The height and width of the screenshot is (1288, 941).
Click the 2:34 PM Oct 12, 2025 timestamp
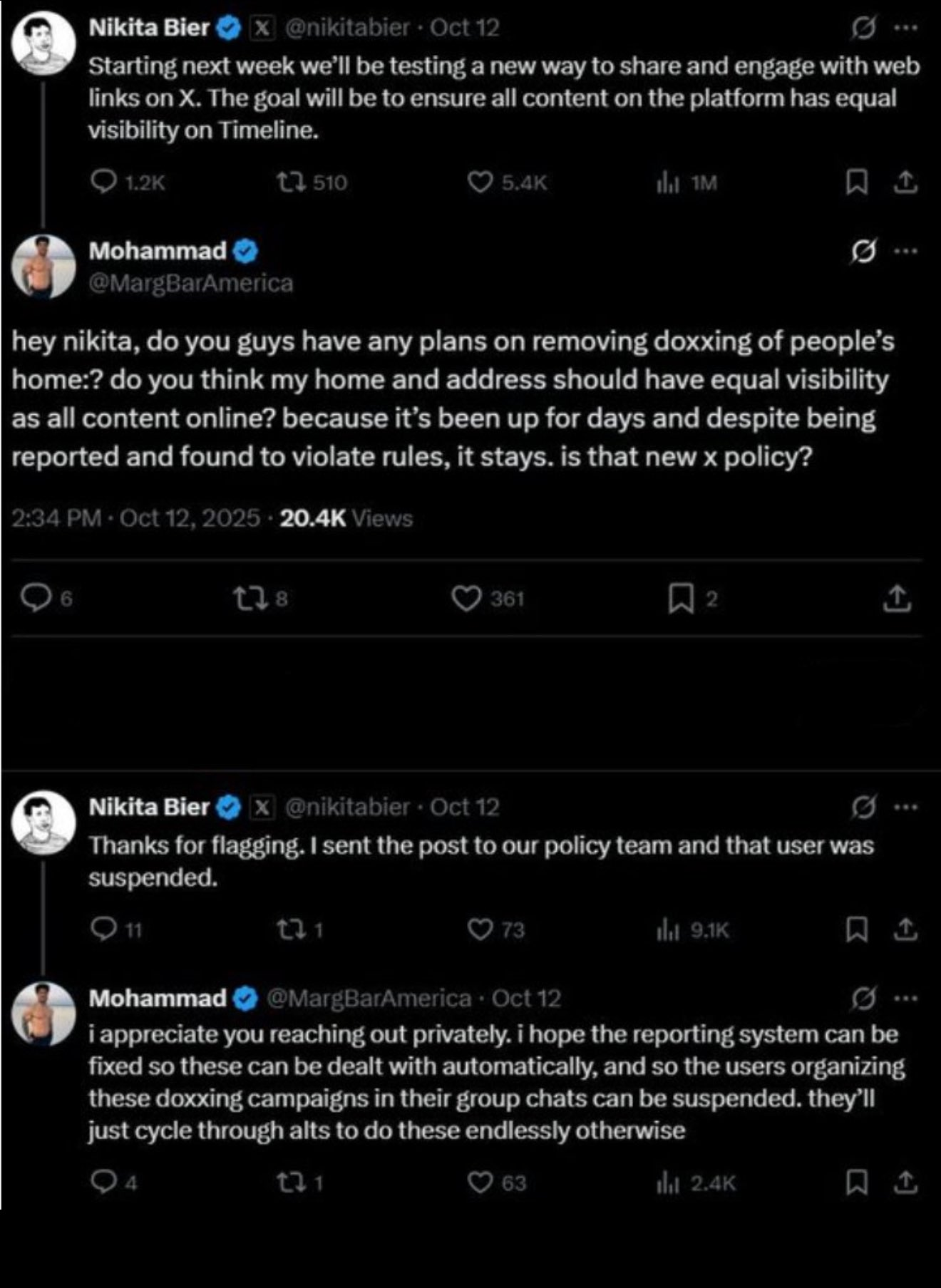pos(135,518)
